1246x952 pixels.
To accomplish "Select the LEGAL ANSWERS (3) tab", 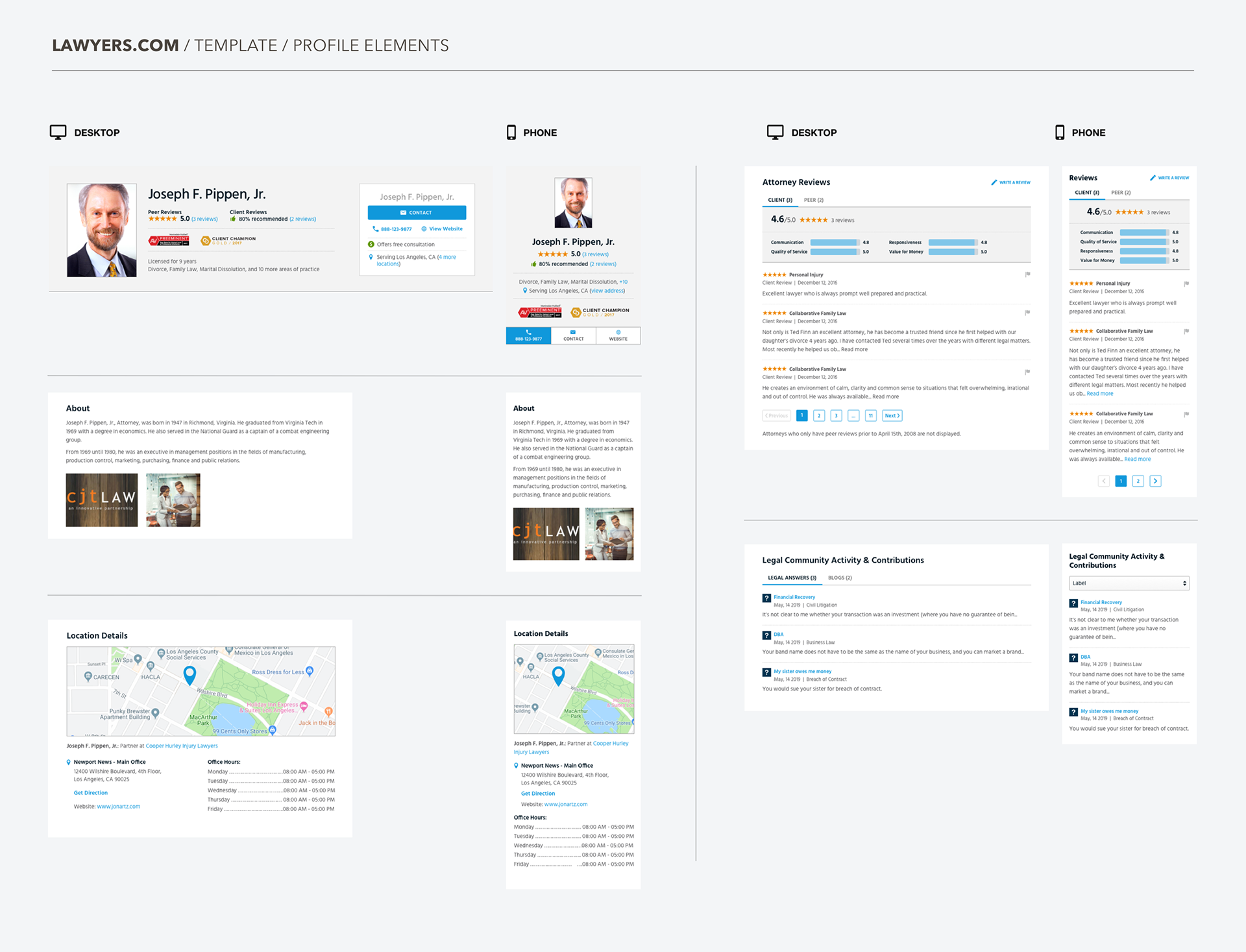I will point(792,578).
